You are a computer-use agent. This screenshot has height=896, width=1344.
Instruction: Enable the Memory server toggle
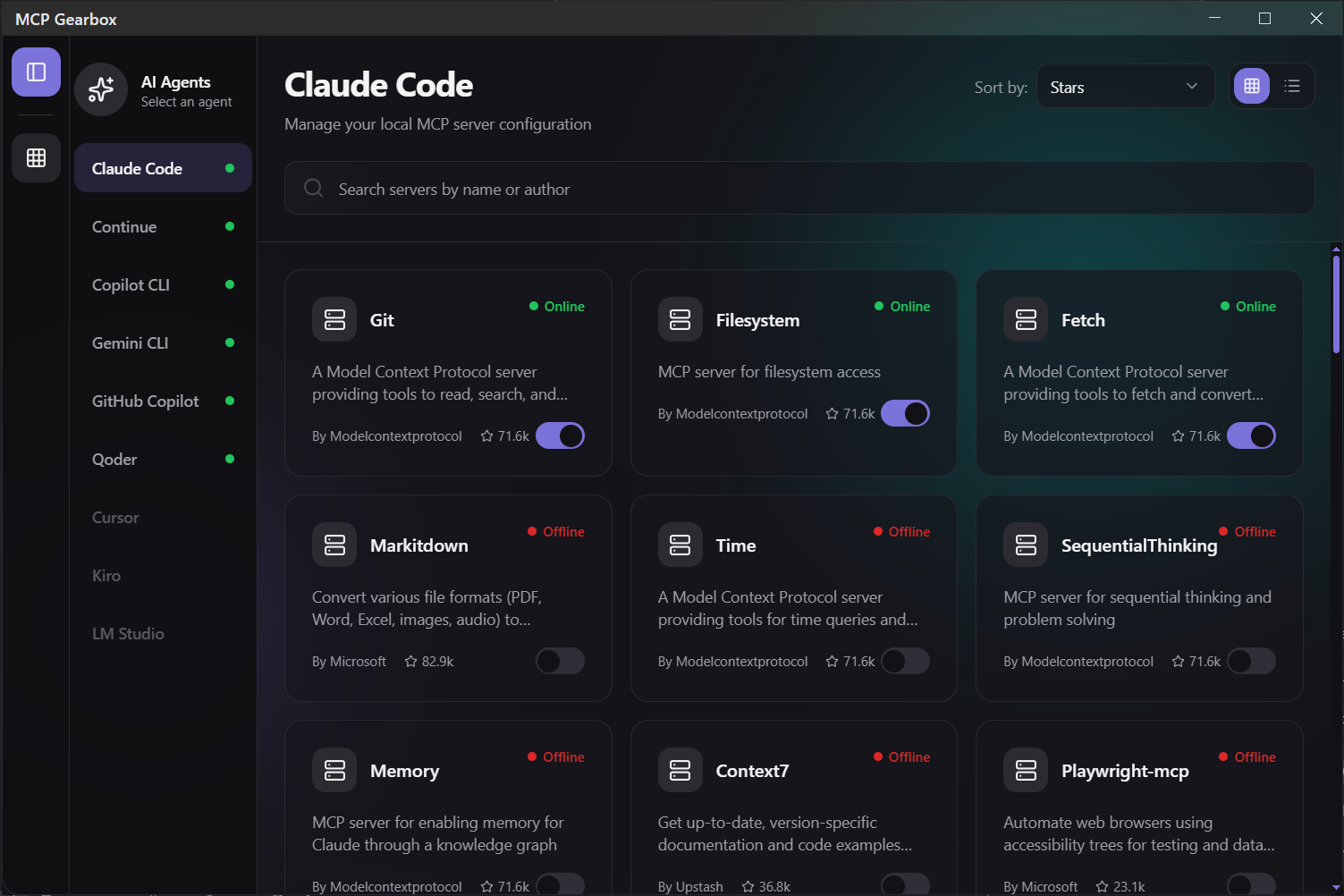click(560, 884)
